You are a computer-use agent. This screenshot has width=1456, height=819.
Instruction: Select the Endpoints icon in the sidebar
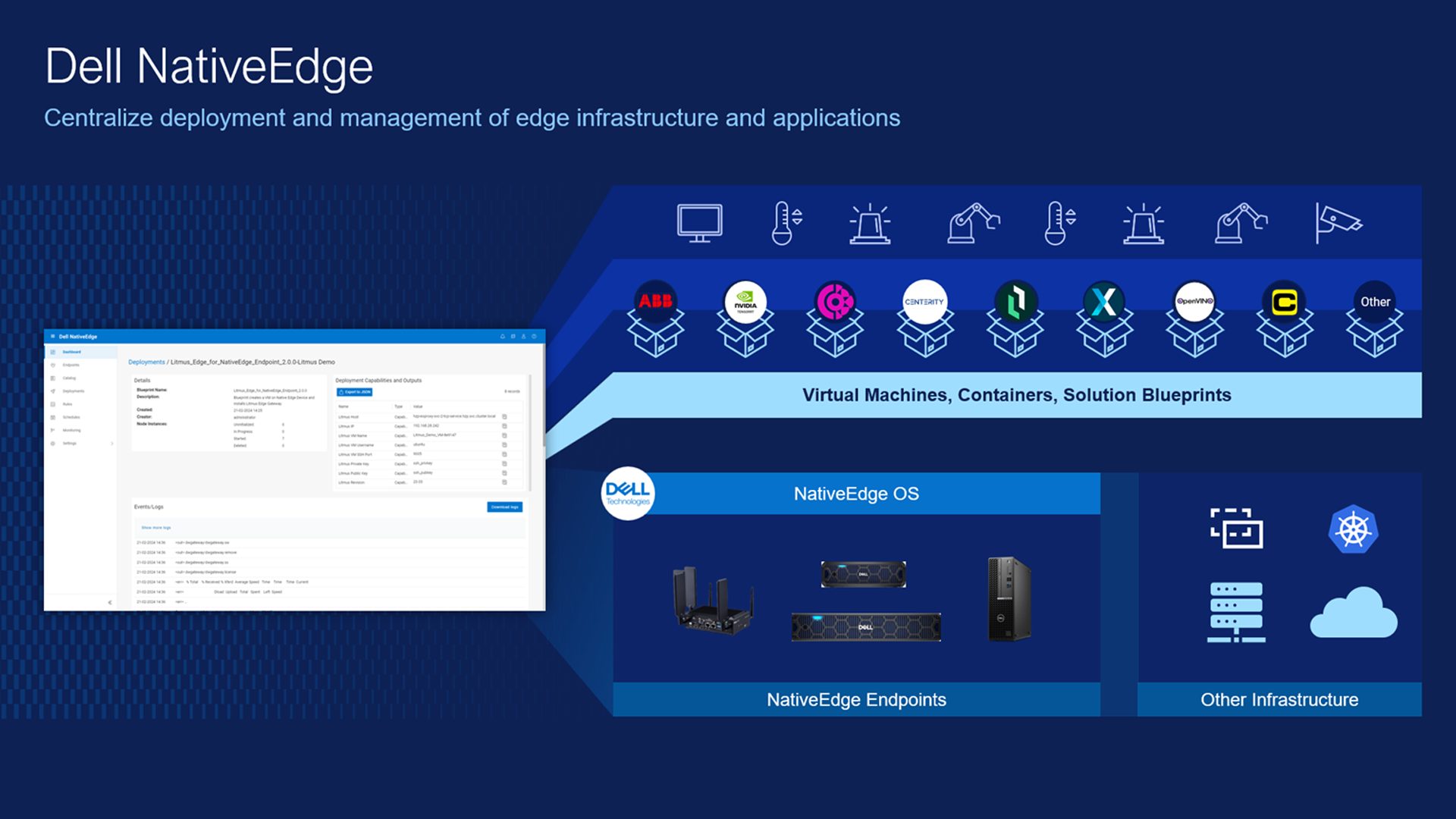tap(53, 365)
